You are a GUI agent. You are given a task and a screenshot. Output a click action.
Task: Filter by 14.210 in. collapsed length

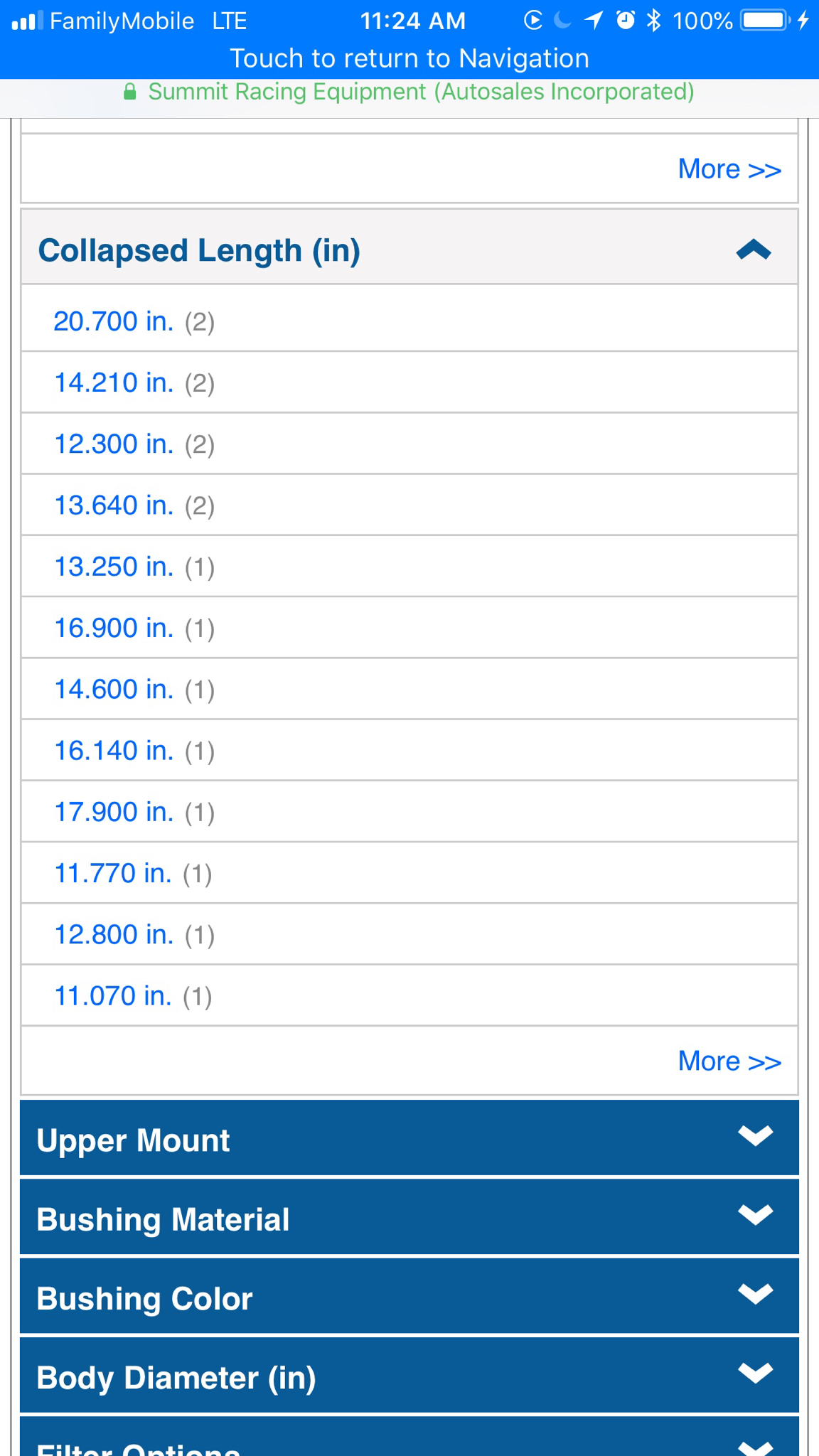(114, 382)
